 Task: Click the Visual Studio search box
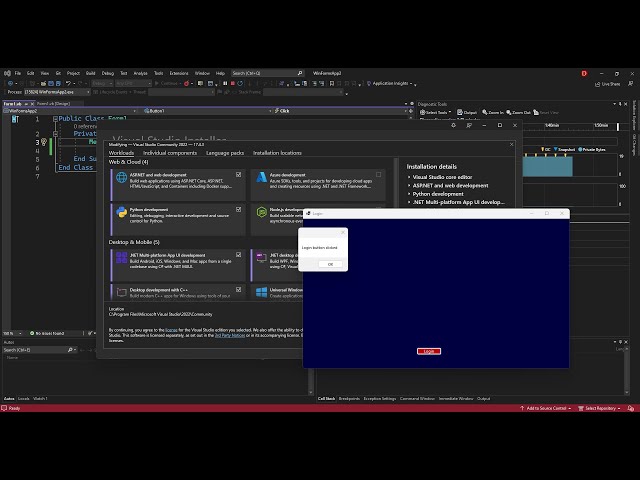click(x=267, y=73)
